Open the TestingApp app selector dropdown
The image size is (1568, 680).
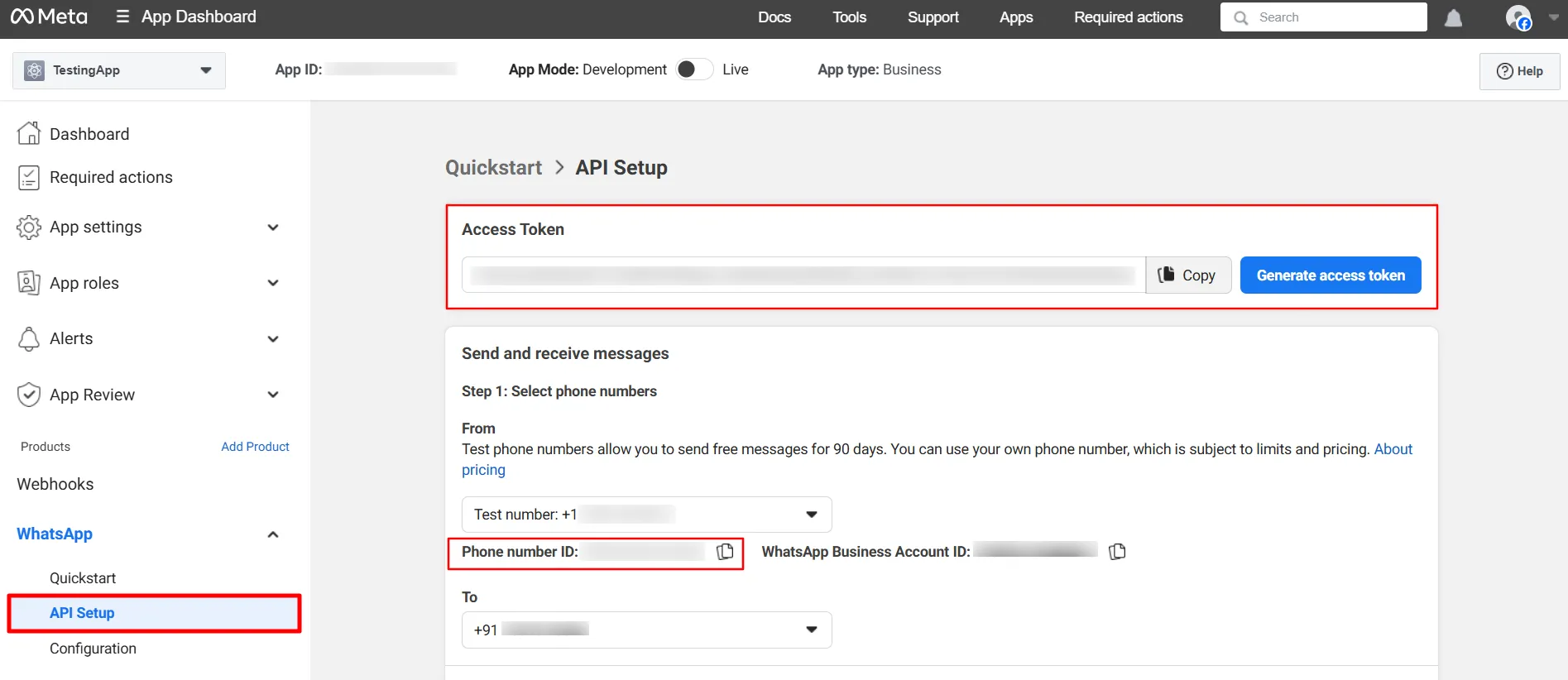[x=119, y=70]
